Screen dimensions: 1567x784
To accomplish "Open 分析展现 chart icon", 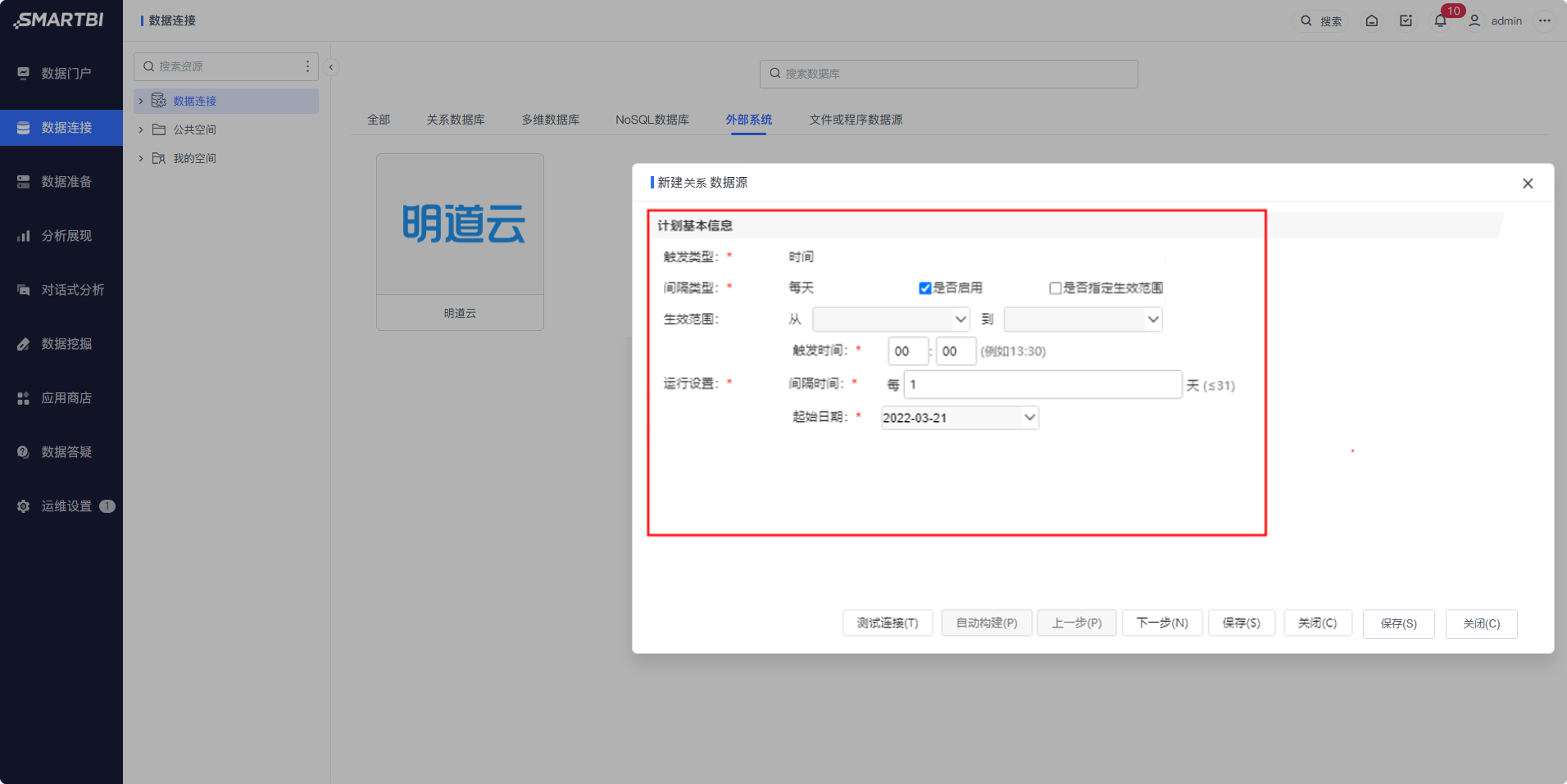I will point(23,236).
